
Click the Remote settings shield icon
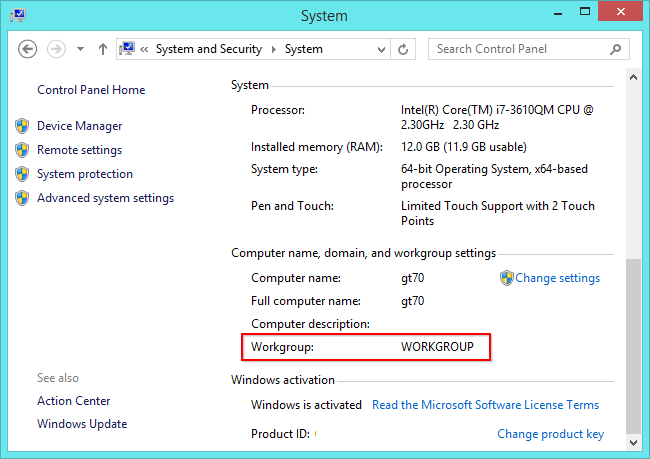(22, 150)
